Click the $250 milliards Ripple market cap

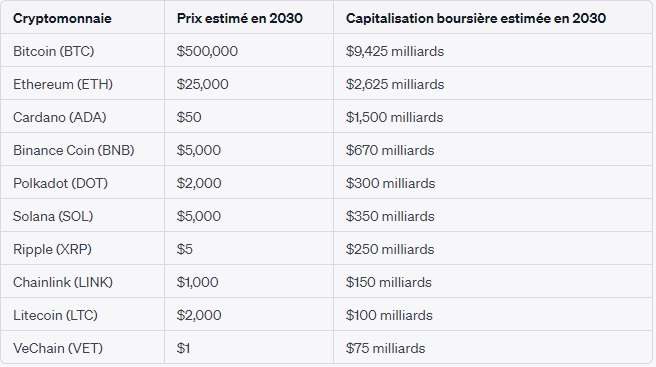[x=390, y=249]
